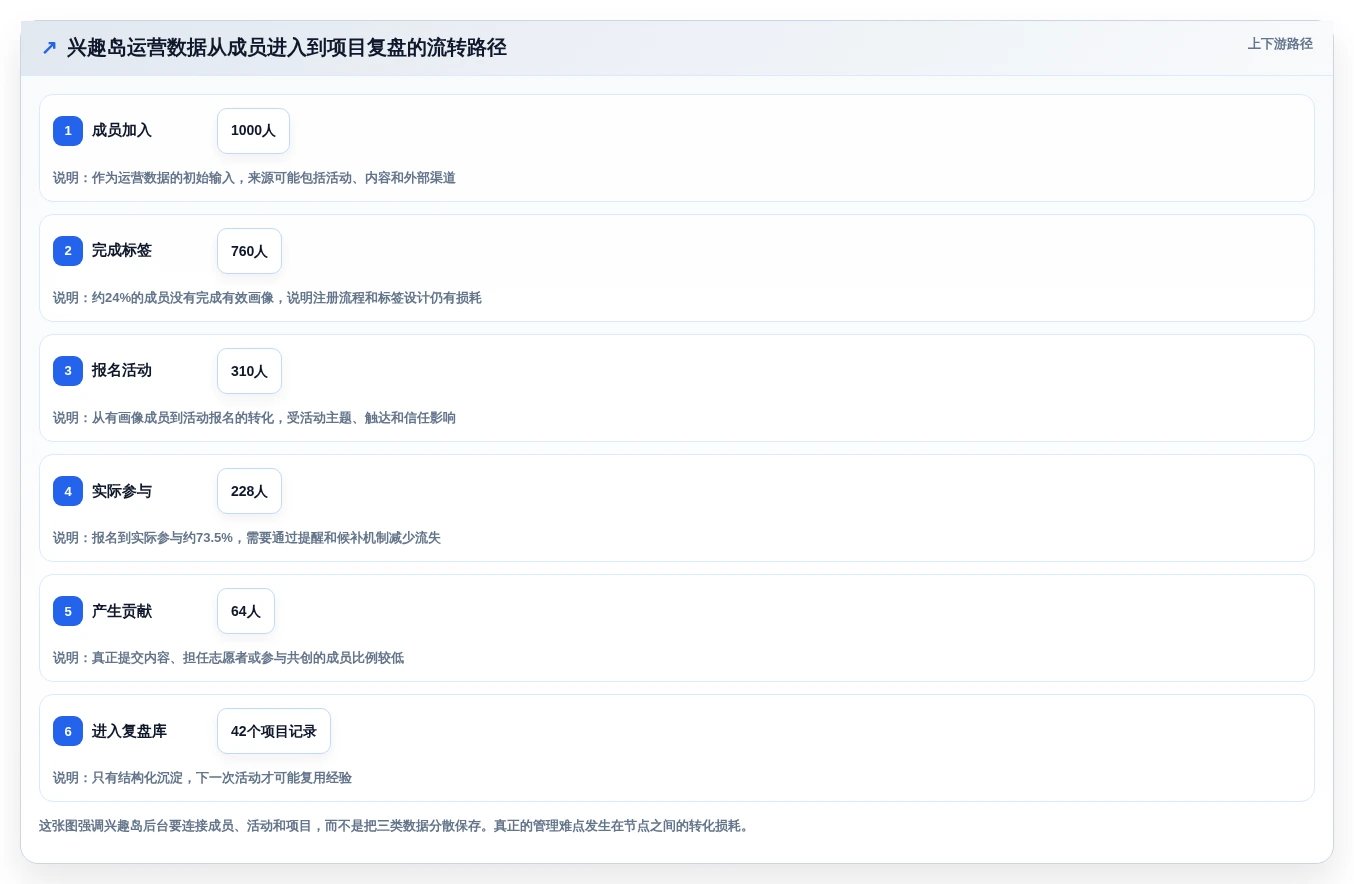Screen dimensions: 1354x884
Task: Click step badge 5 for 产生贡献
Action: point(68,611)
